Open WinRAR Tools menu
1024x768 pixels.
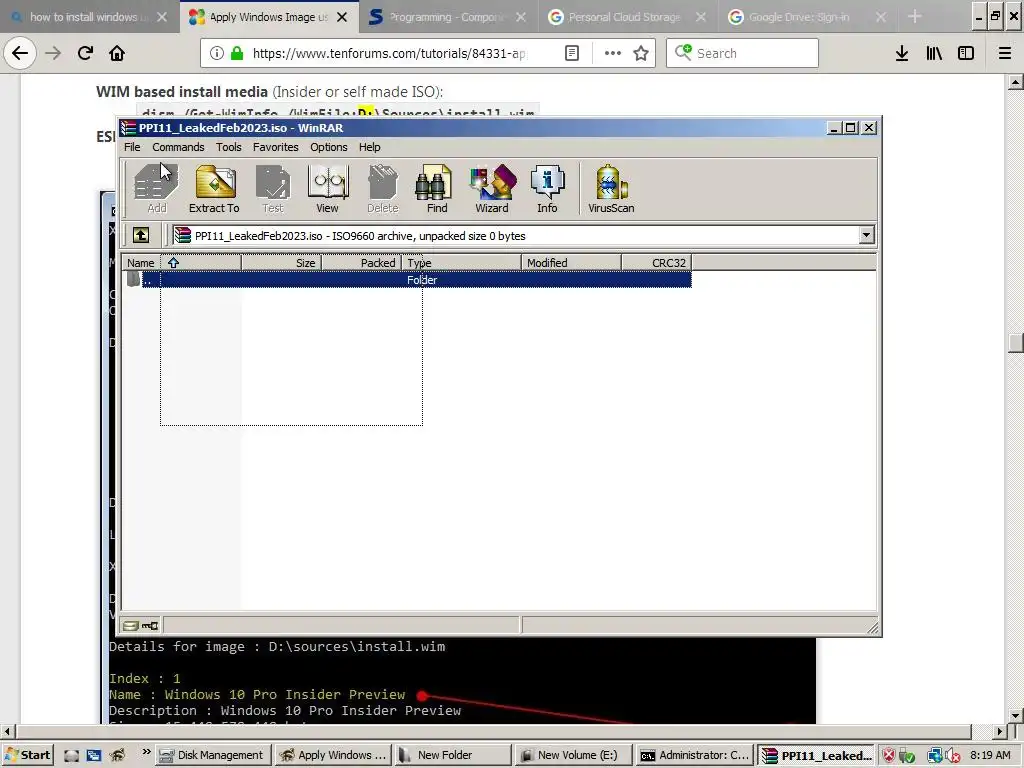point(229,147)
